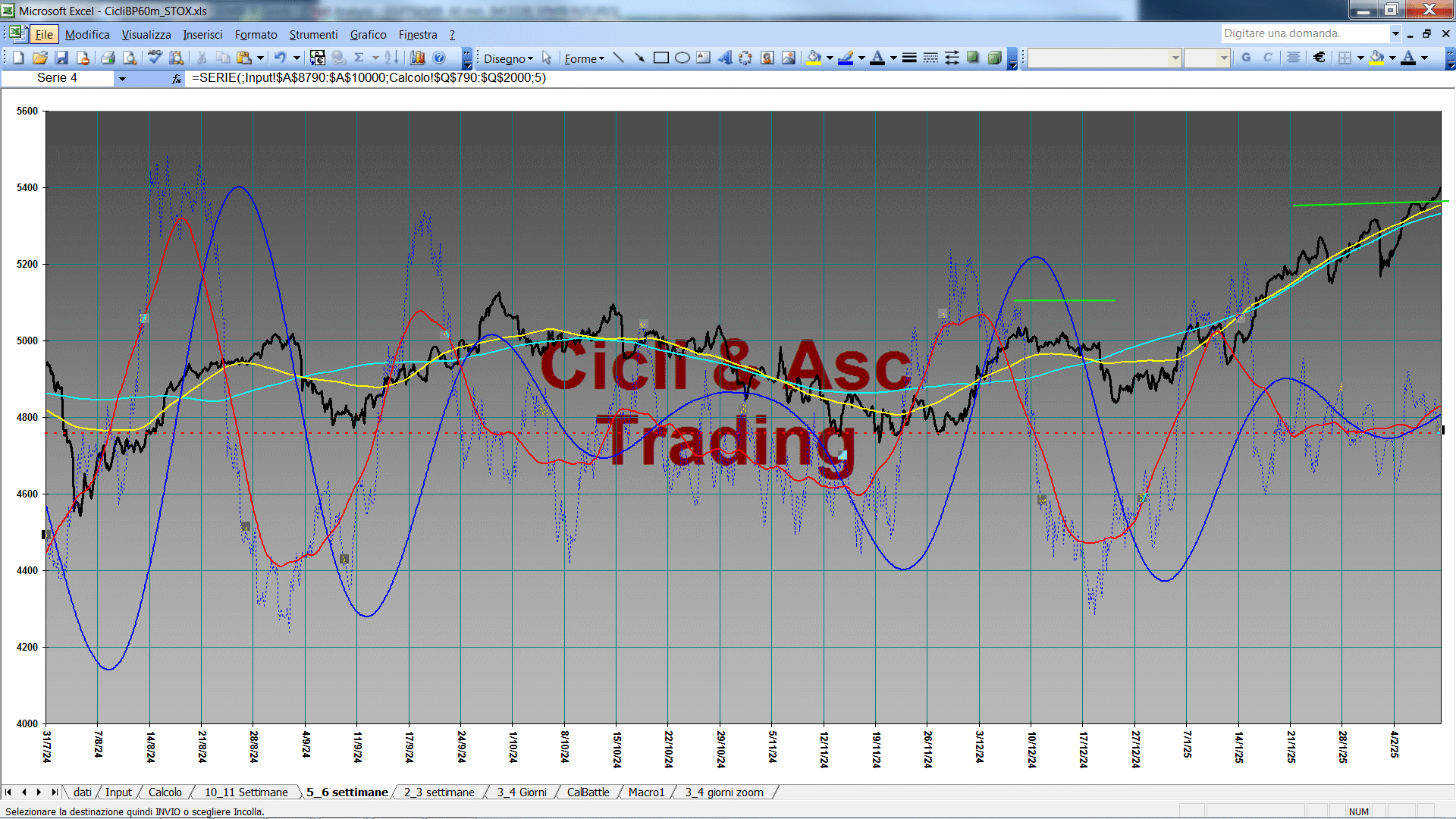This screenshot has width=1456, height=819.
Task: Click the 3-D Style icon
Action: [x=994, y=58]
